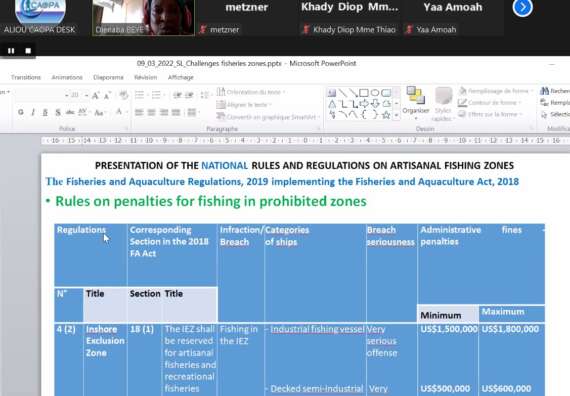The width and height of the screenshot is (570, 396).
Task: Open Contour de forme outline color
Action: click(490, 103)
